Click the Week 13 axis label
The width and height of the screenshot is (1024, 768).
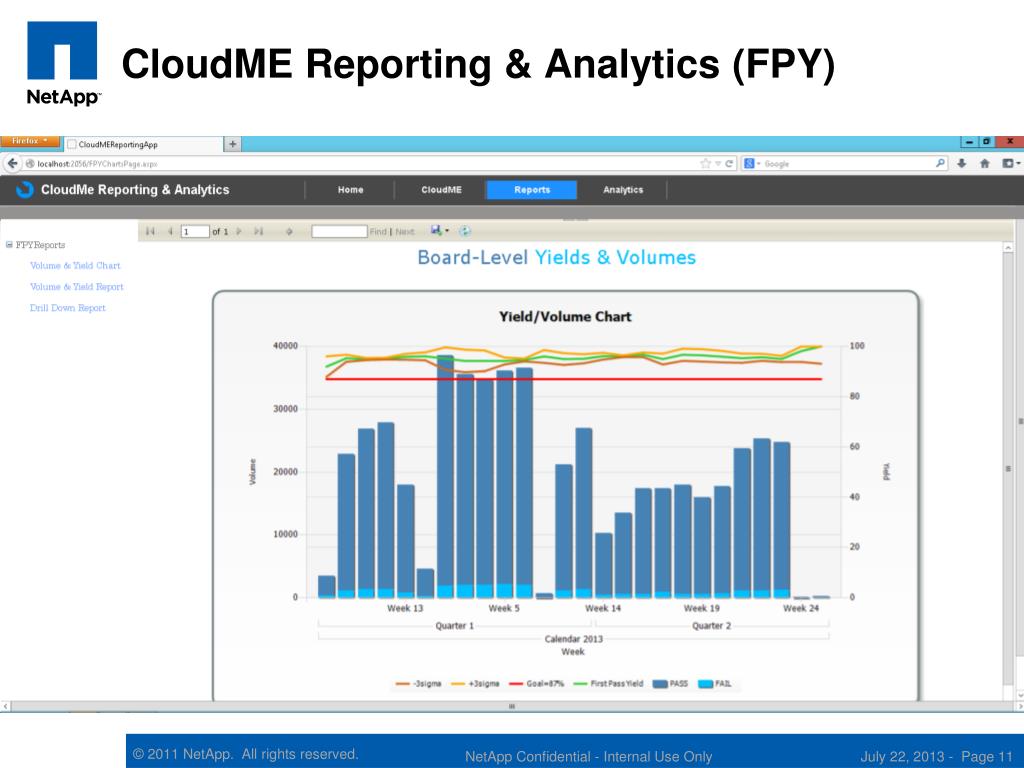pos(405,608)
